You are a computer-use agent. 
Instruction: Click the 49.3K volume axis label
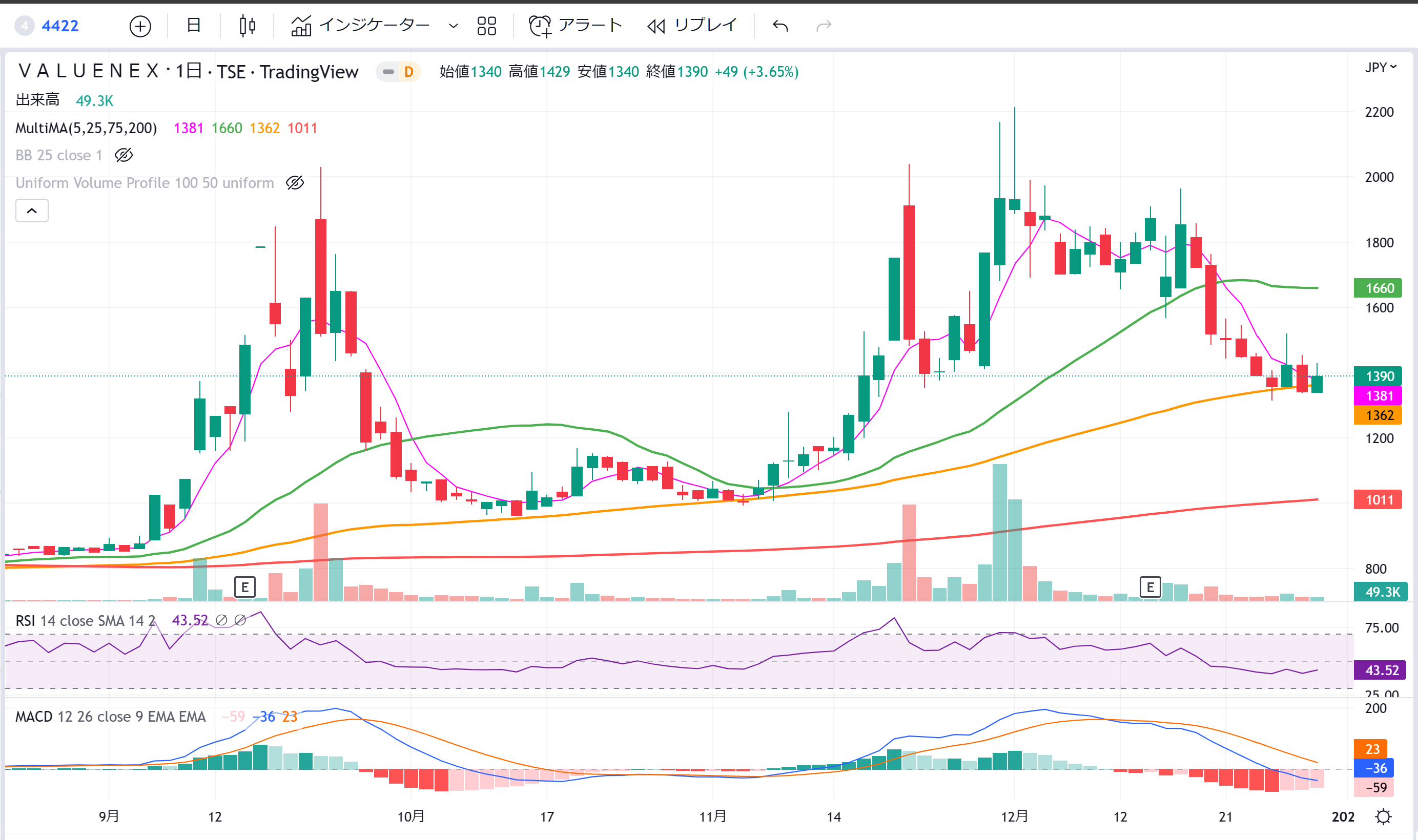1381,592
